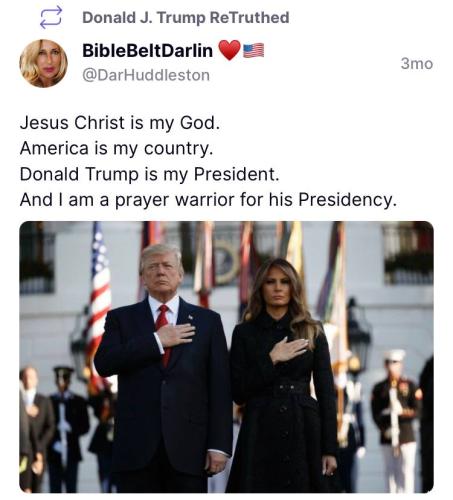Click the American flag emoji beside the name

[x=254, y=50]
